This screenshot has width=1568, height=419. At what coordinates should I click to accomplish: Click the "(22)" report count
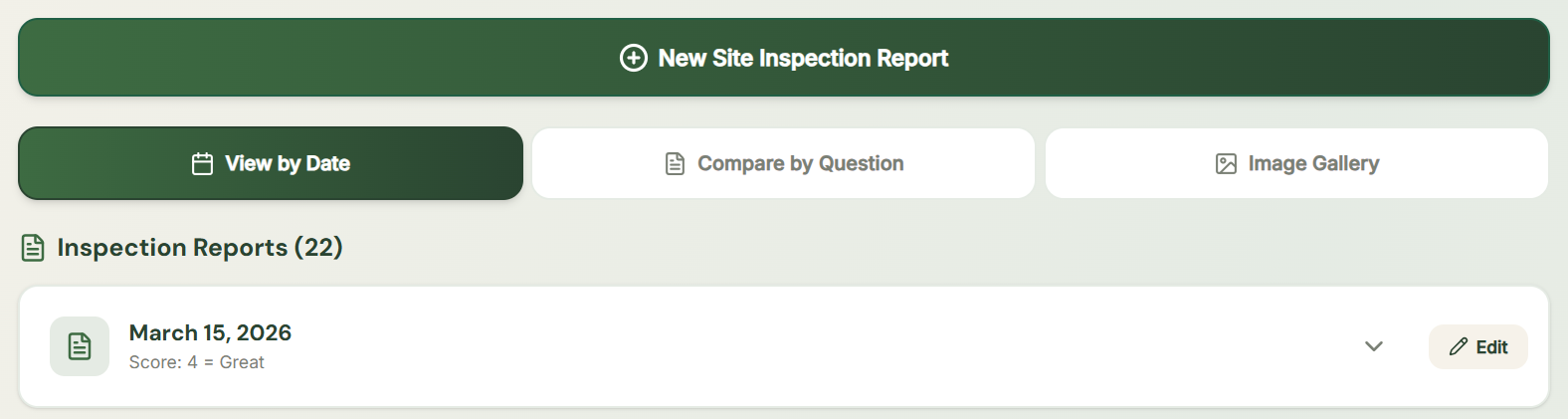318,247
